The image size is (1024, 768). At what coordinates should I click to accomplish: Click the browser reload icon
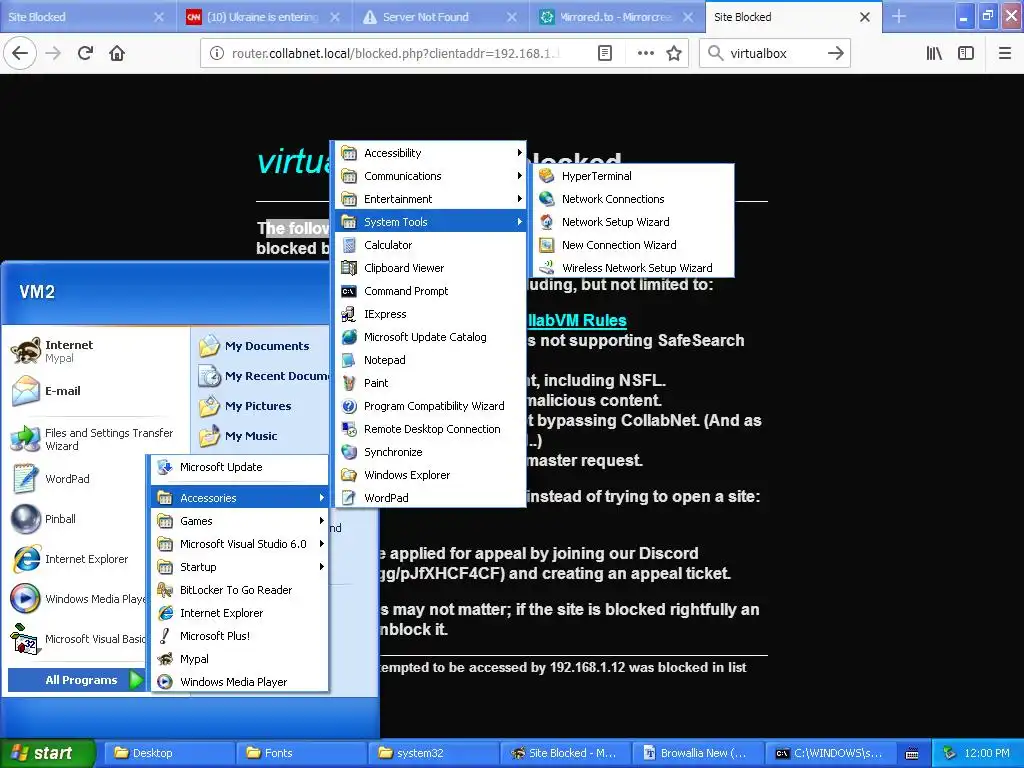[85, 54]
